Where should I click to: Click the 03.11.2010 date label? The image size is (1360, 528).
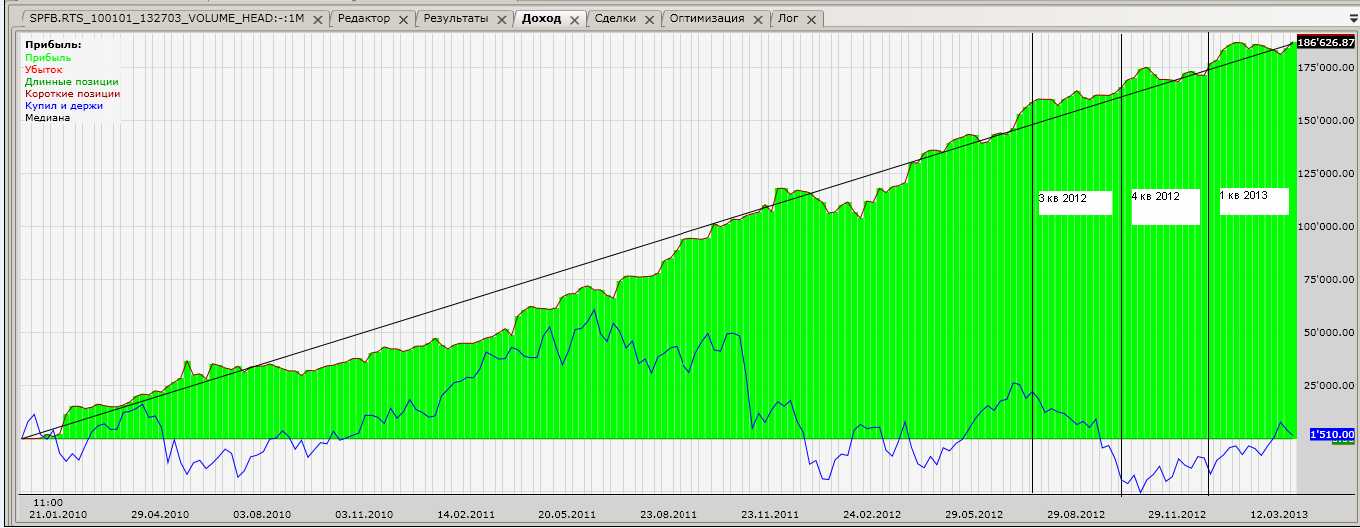click(x=364, y=515)
